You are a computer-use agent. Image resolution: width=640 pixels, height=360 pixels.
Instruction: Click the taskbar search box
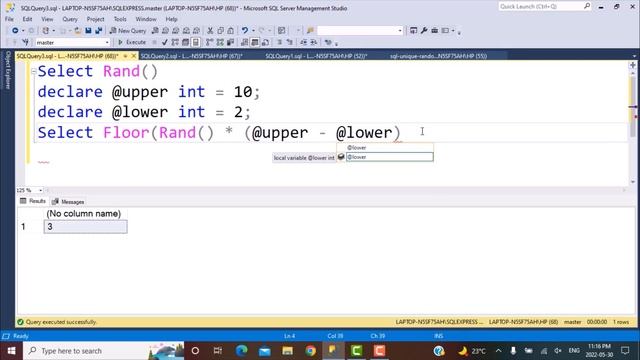point(104,351)
